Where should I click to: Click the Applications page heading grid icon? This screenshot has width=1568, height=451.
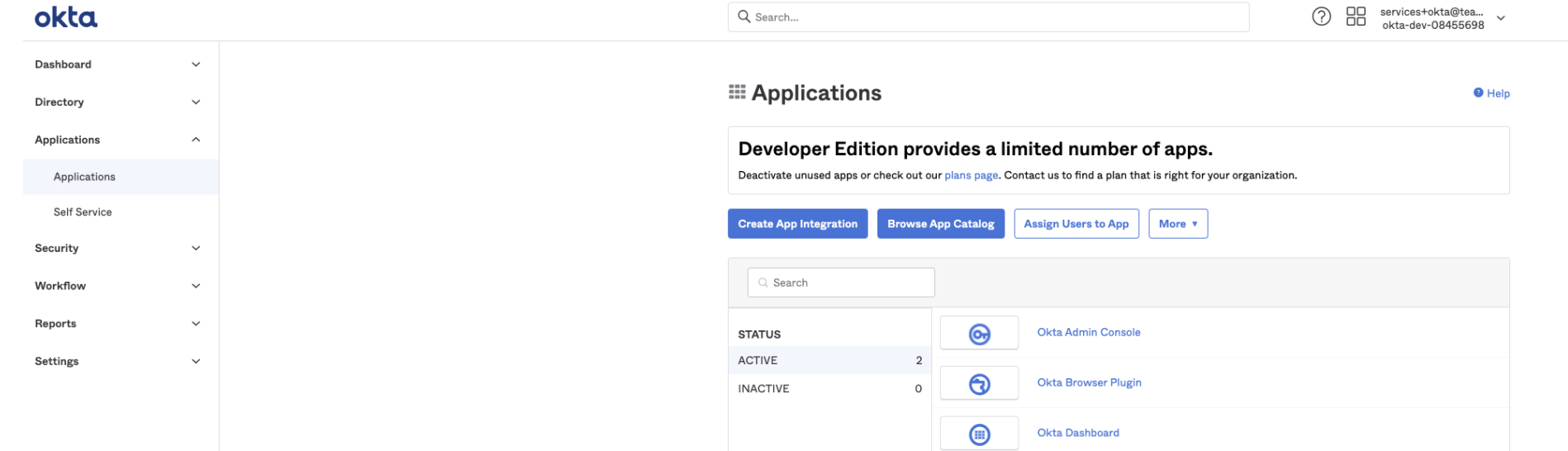[x=737, y=93]
